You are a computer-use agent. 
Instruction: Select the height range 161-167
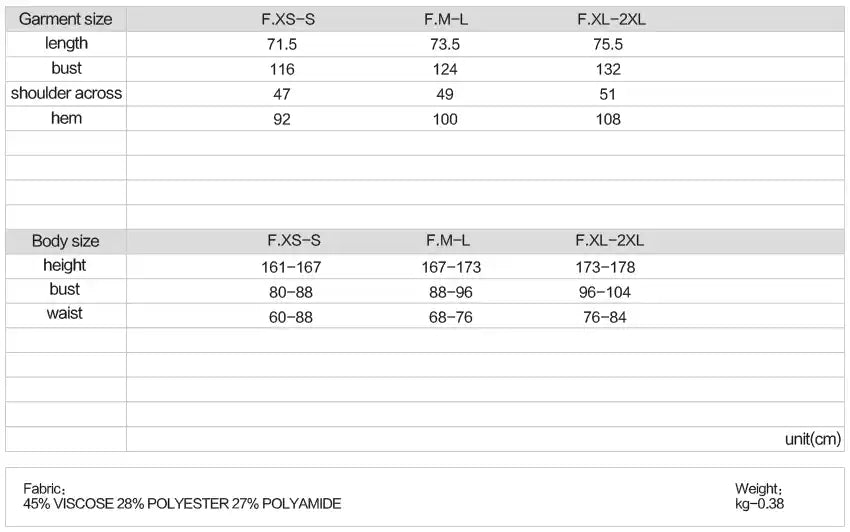tap(293, 268)
